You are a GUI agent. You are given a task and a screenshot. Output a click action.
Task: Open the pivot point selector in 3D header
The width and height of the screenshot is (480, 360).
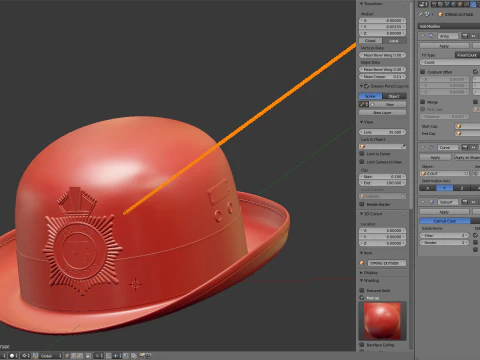pos(26,356)
